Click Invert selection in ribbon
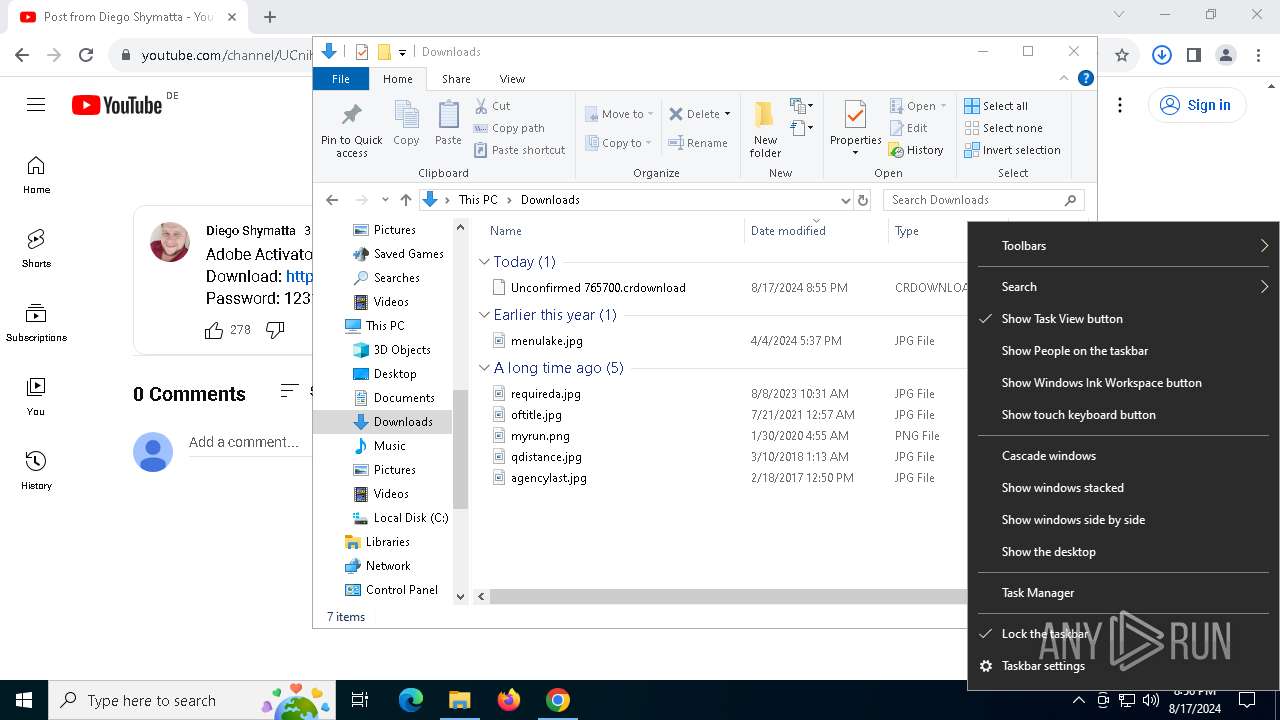 click(x=1012, y=150)
